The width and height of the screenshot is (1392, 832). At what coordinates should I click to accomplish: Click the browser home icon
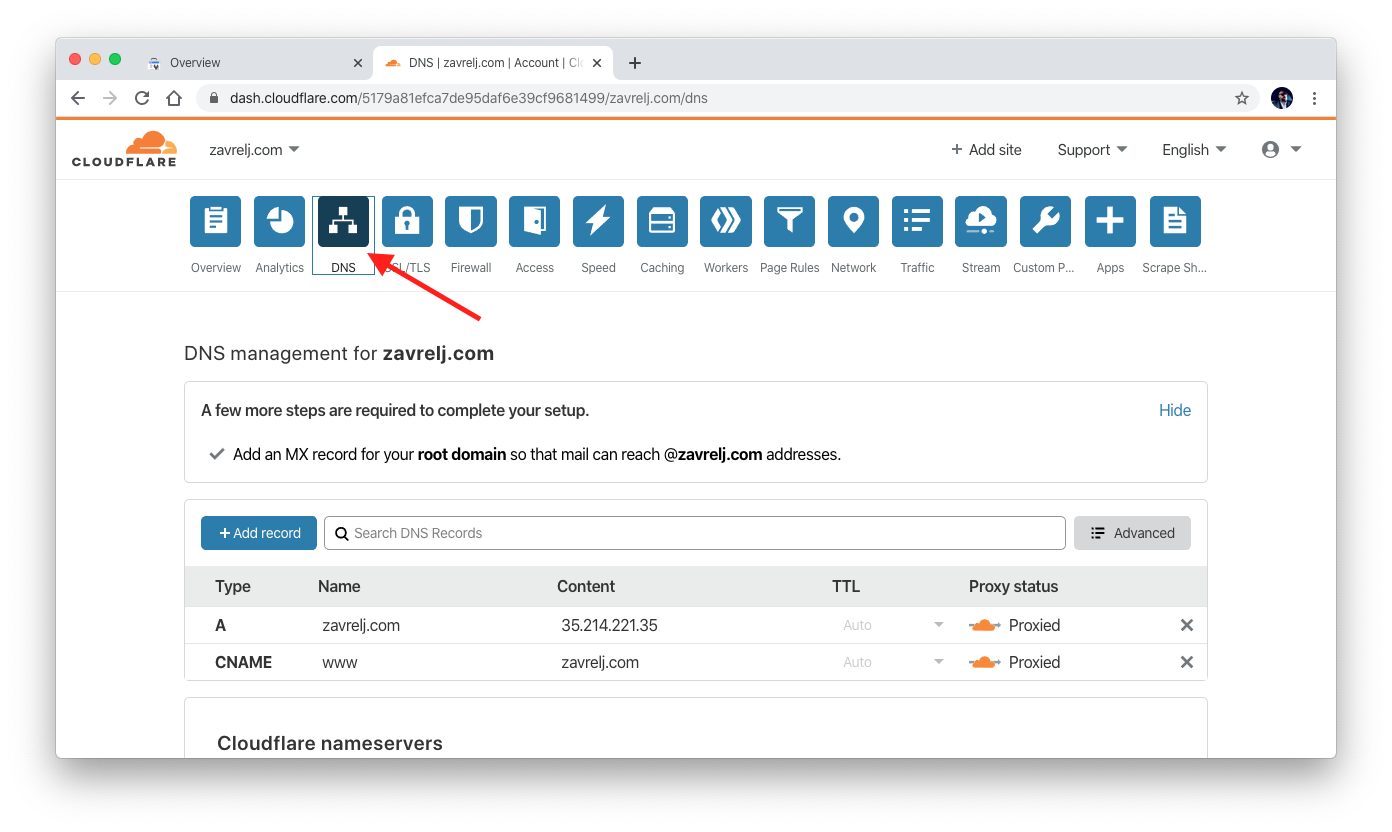click(174, 98)
